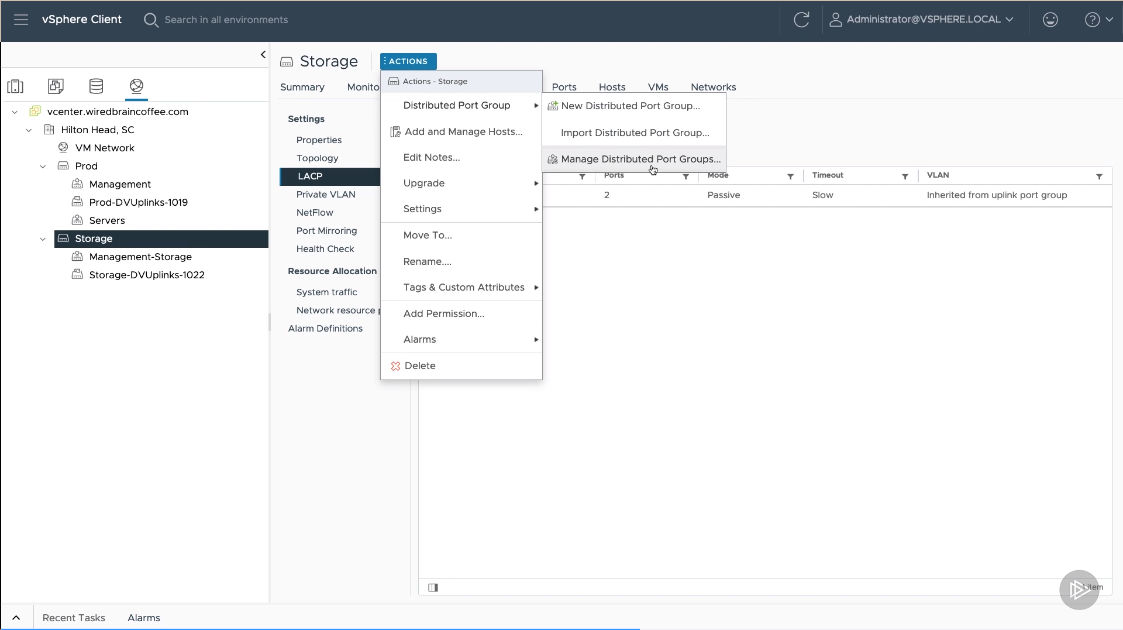Switch to the Networks tab

click(713, 87)
